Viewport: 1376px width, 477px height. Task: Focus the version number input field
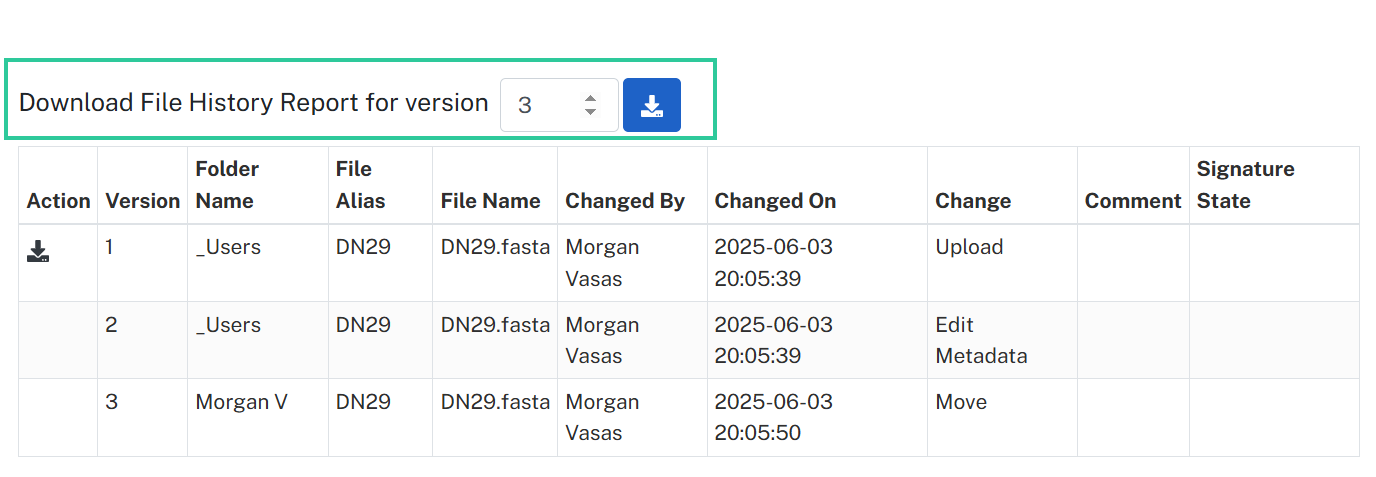click(x=559, y=105)
